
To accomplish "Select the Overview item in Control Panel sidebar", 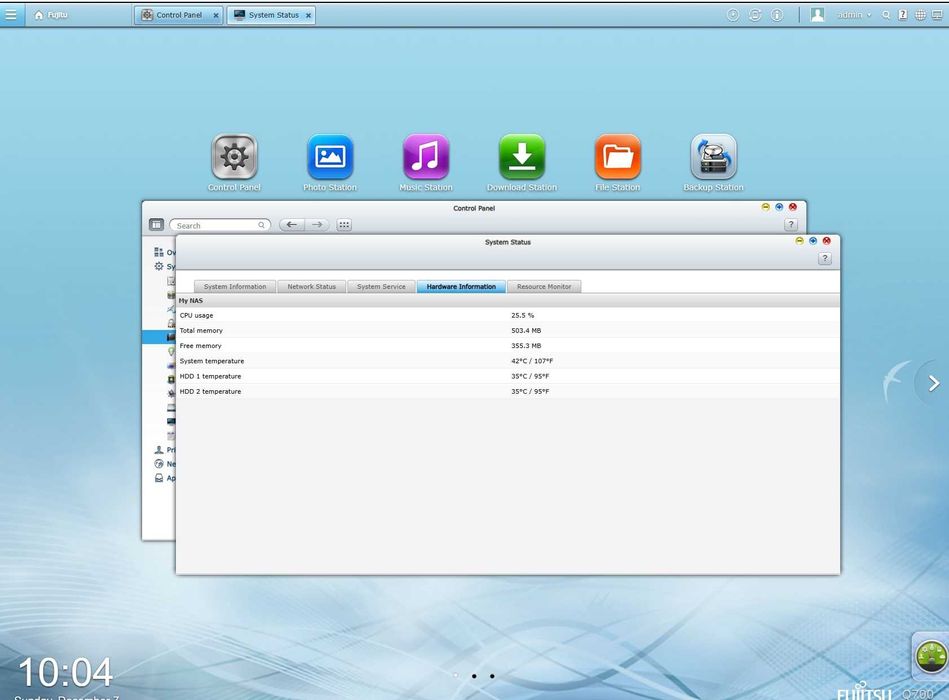I will (164, 252).
